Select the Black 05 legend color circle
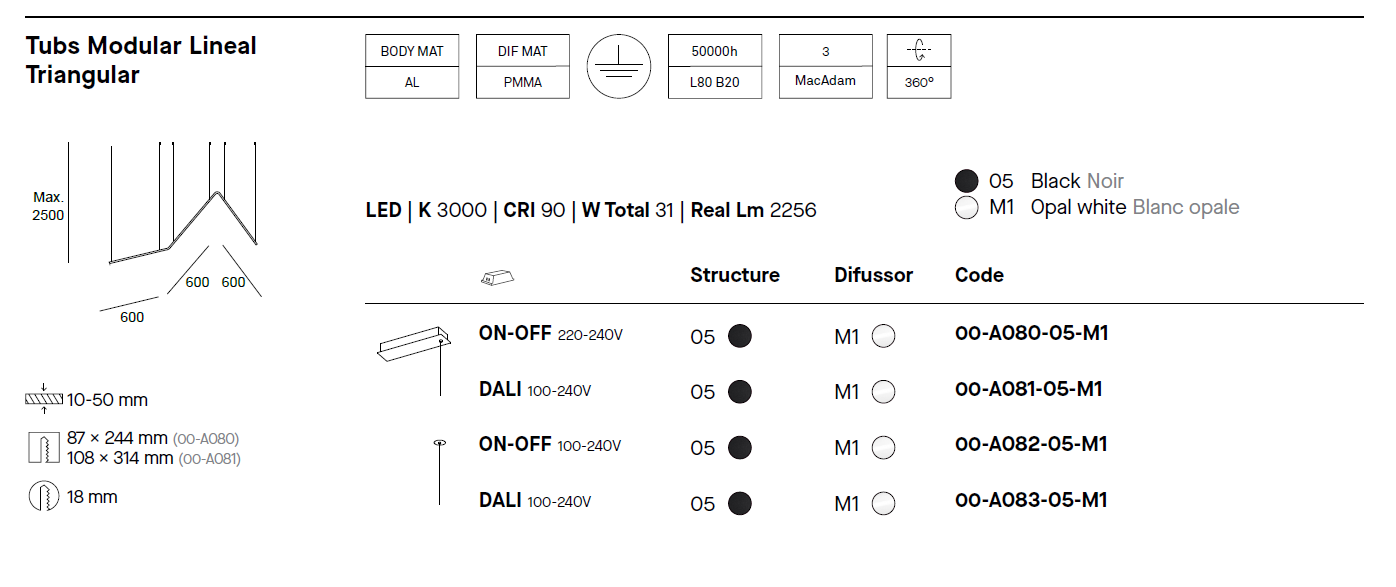 (966, 181)
